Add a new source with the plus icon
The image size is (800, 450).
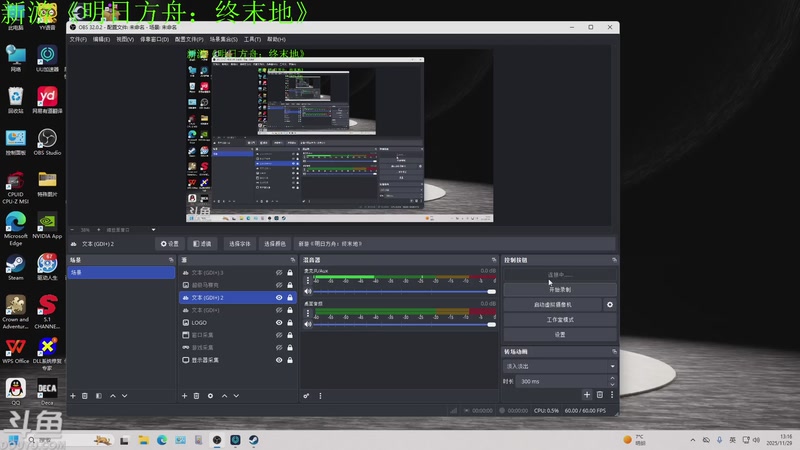coord(184,396)
